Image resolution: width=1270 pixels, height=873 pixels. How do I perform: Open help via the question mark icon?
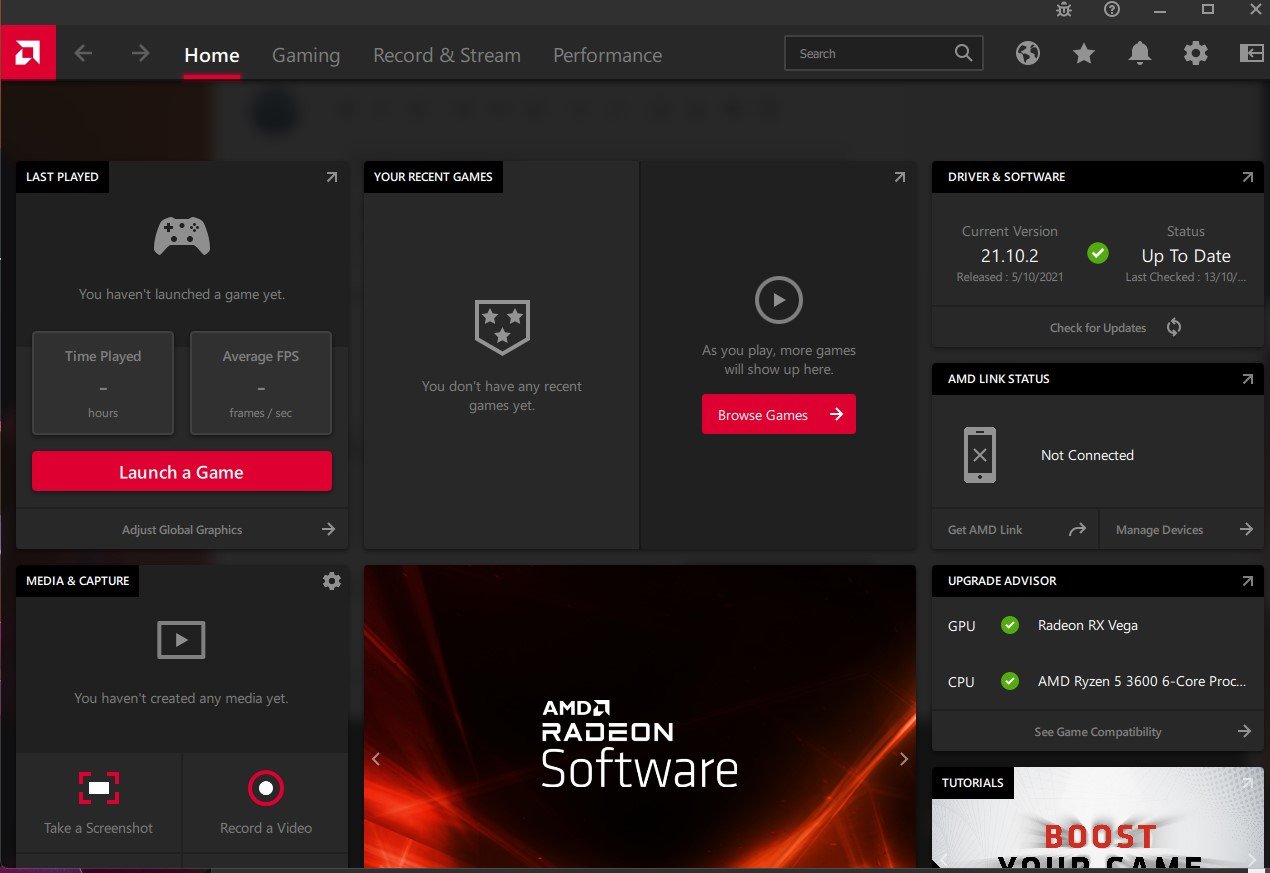click(x=1112, y=10)
